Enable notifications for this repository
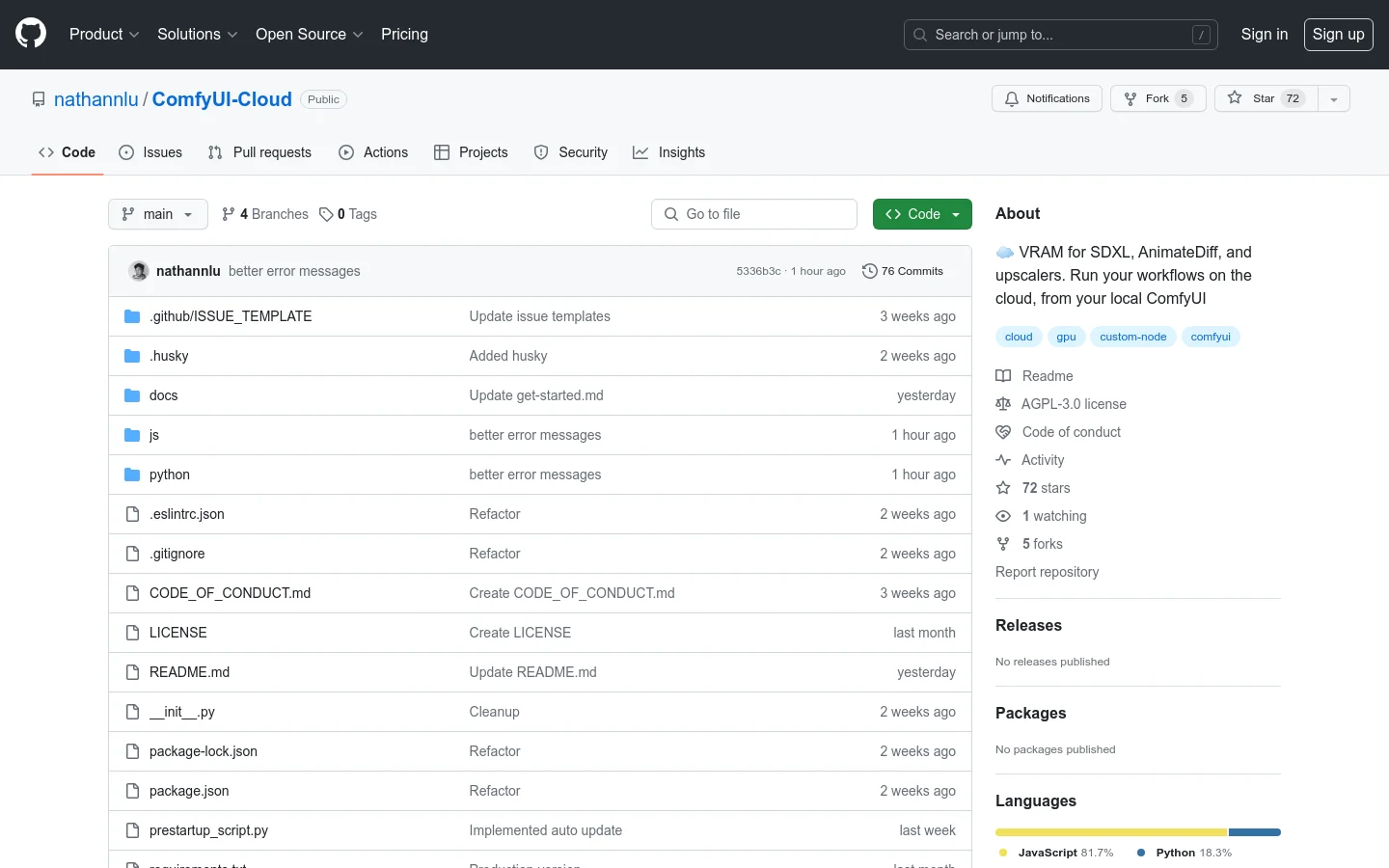1389x868 pixels. [1047, 98]
